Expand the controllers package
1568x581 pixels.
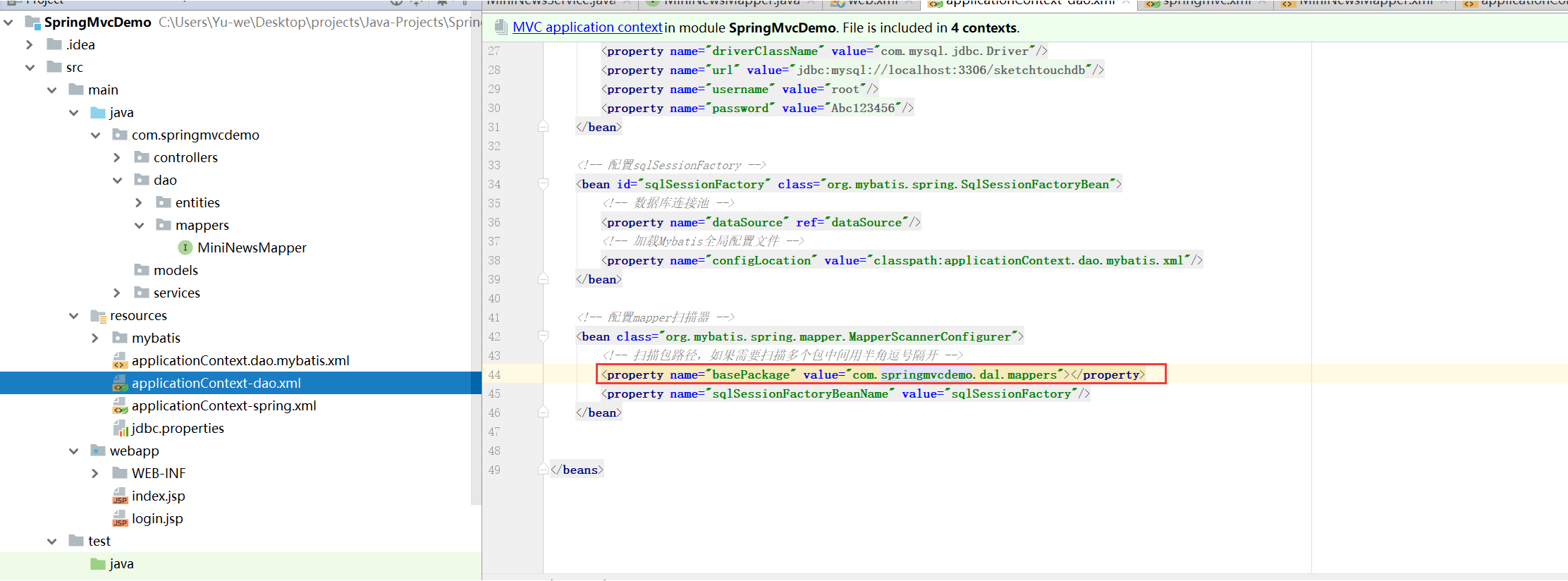(x=117, y=157)
